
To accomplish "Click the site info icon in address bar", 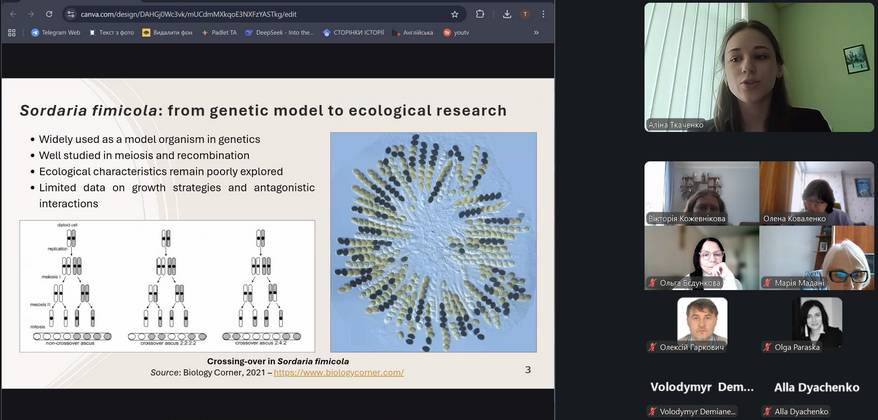I will pos(70,14).
